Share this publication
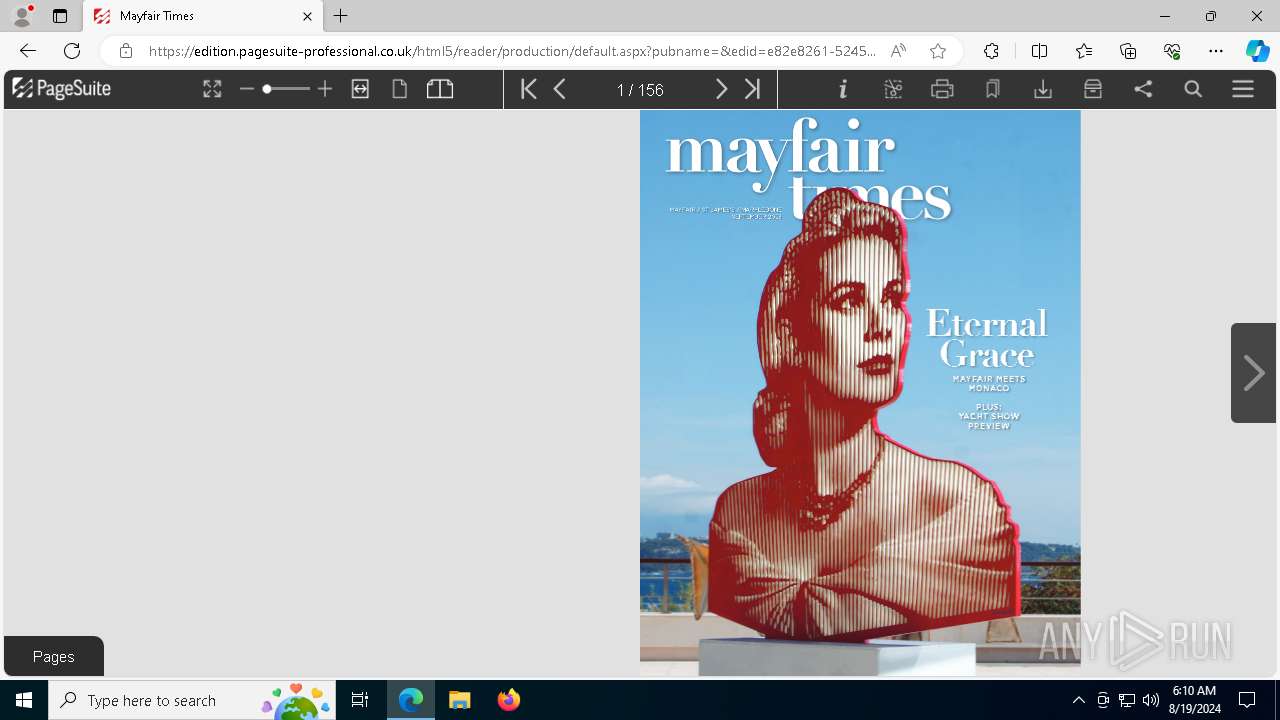This screenshot has height=720, width=1280. tap(1143, 89)
